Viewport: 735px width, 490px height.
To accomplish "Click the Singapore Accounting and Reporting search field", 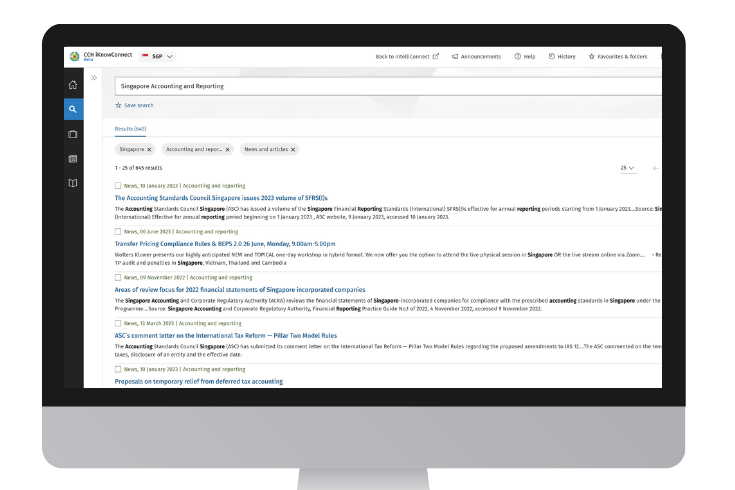I will tap(380, 86).
